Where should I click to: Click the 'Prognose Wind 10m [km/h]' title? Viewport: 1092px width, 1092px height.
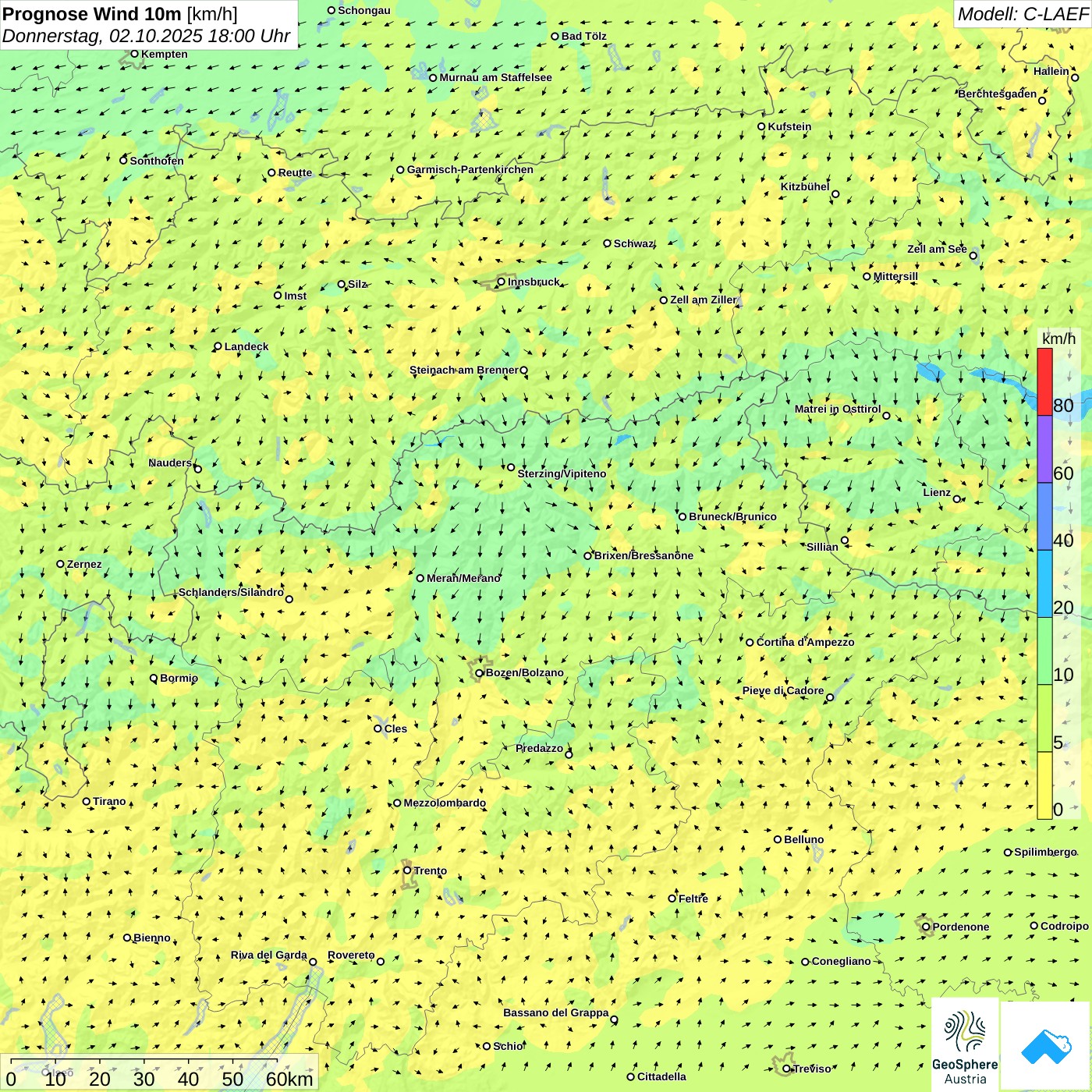120,13
